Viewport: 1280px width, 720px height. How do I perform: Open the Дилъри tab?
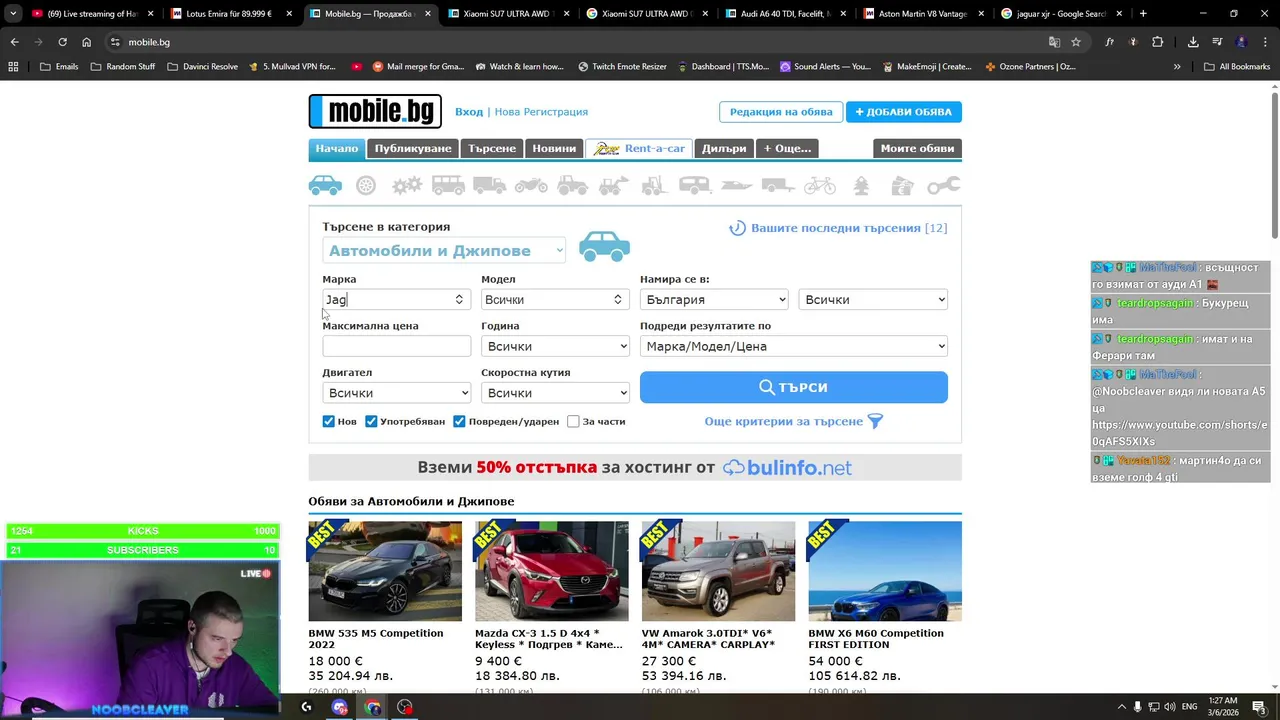coord(724,148)
